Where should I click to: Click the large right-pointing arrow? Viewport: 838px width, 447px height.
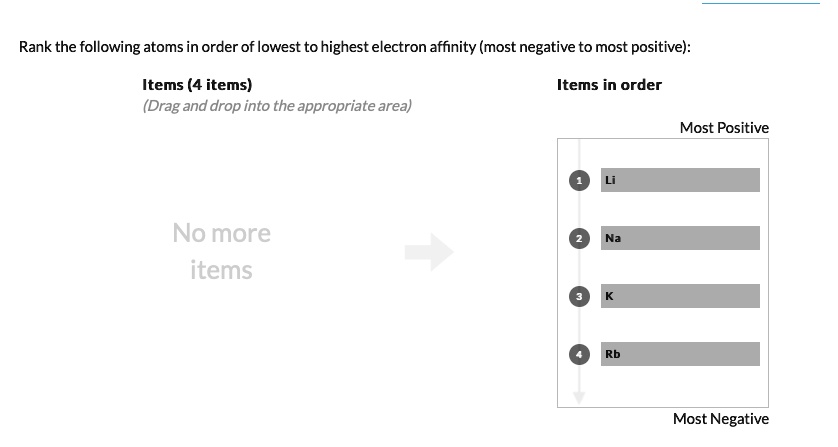click(x=429, y=252)
